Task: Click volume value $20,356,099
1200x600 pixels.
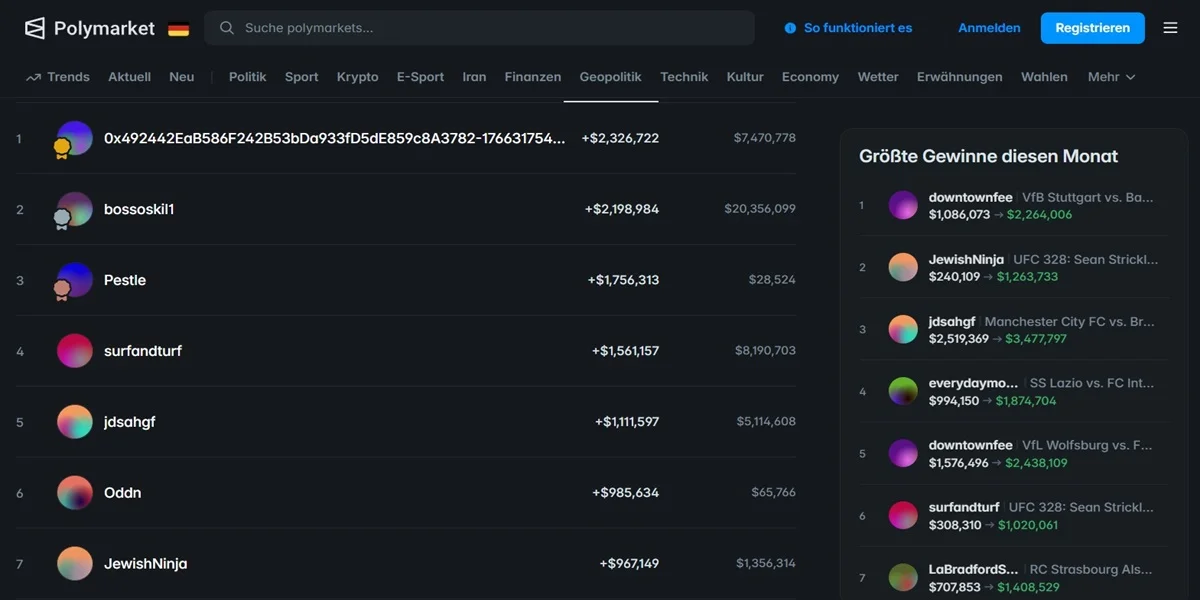Action: (x=760, y=209)
